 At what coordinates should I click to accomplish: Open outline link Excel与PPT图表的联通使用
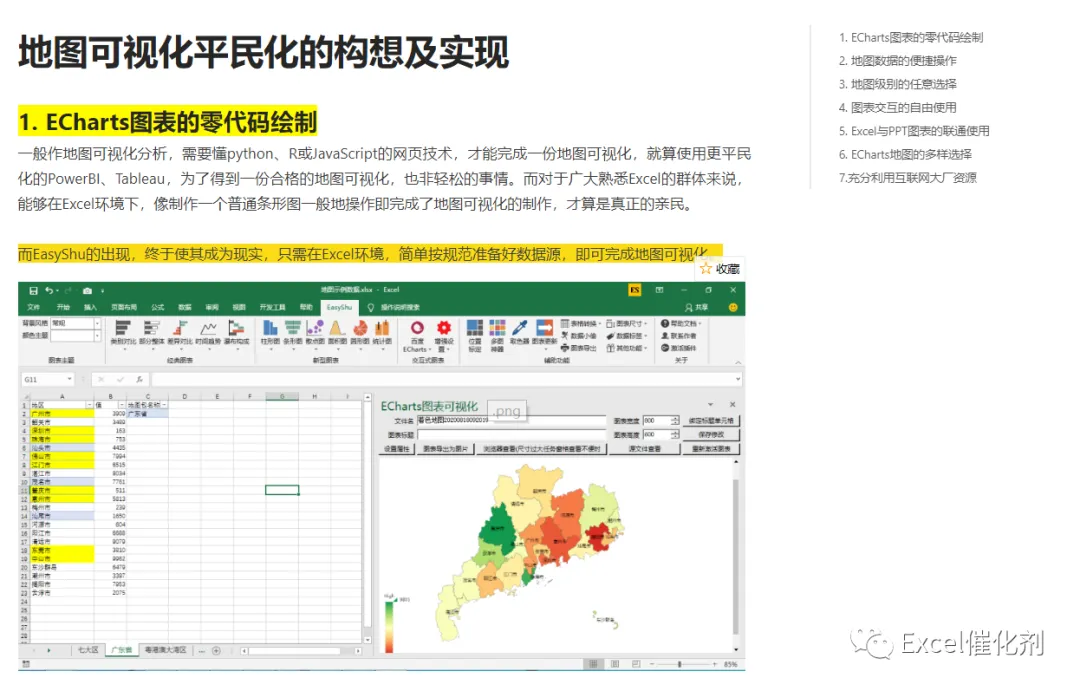coord(914,131)
